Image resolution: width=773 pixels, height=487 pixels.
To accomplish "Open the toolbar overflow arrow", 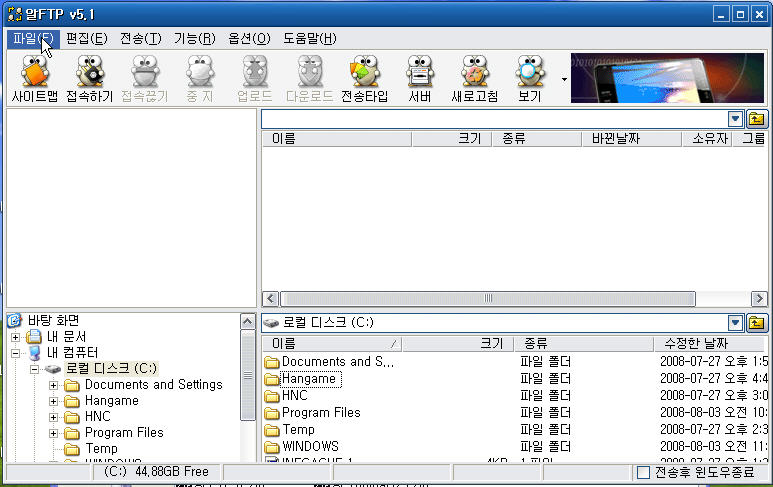I will click(564, 79).
